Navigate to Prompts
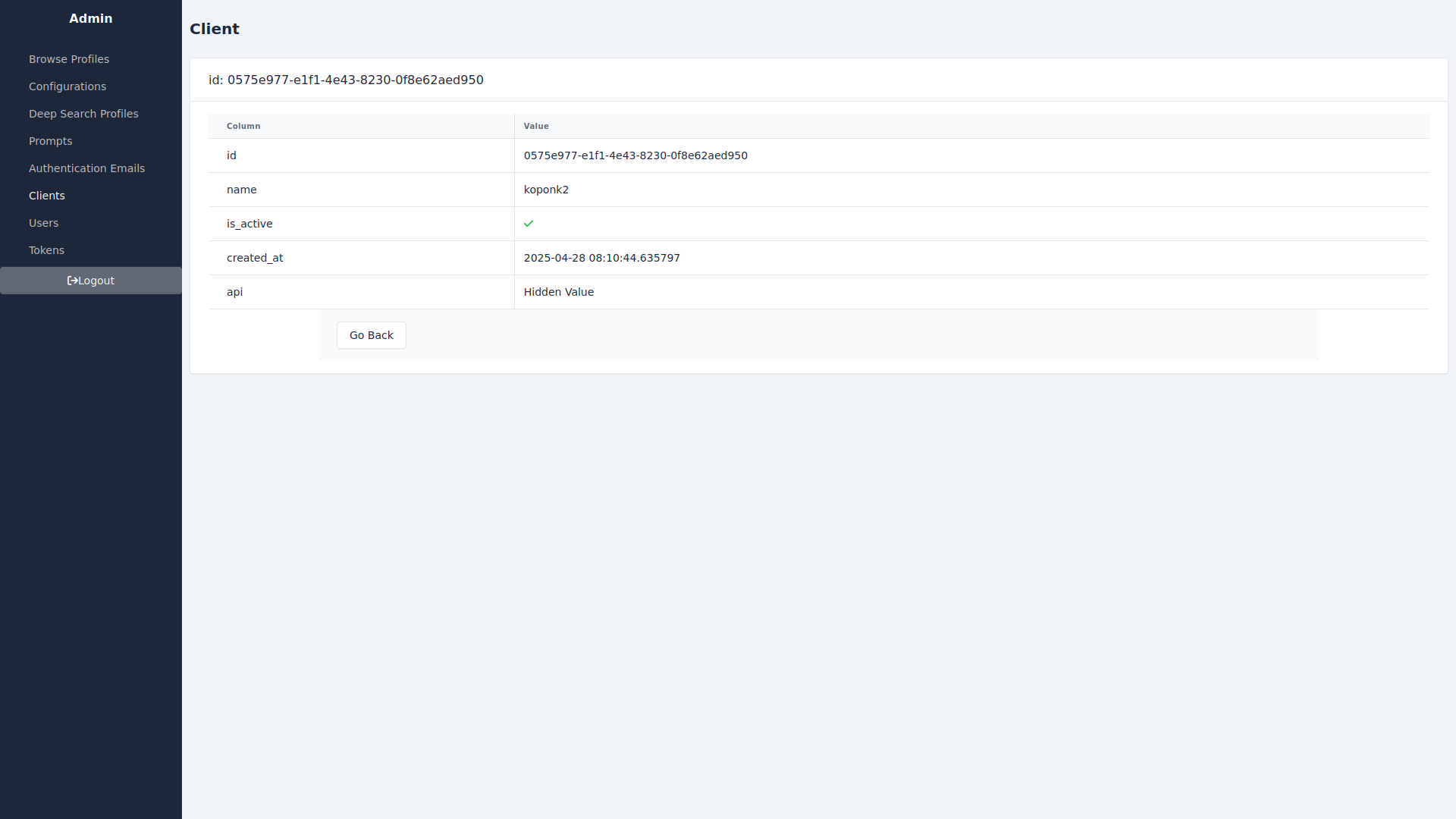The width and height of the screenshot is (1456, 819). pos(51,141)
